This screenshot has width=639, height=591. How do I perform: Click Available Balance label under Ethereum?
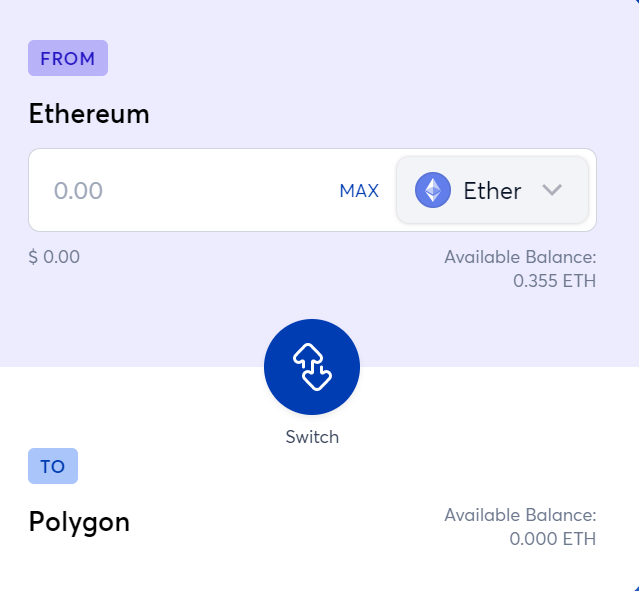click(520, 257)
